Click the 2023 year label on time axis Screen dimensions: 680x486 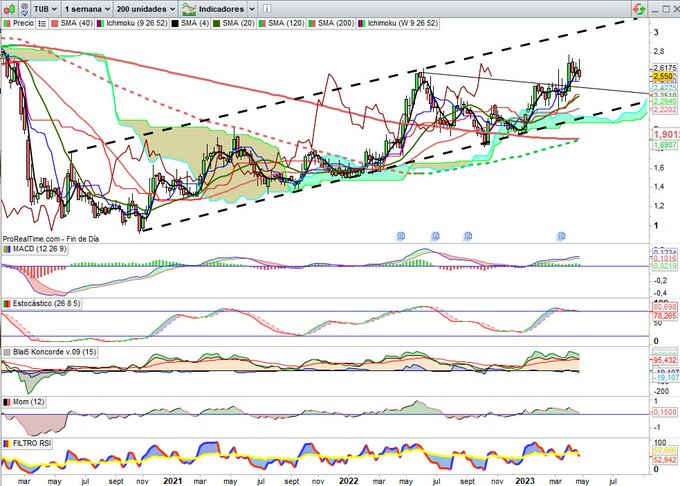pos(524,481)
